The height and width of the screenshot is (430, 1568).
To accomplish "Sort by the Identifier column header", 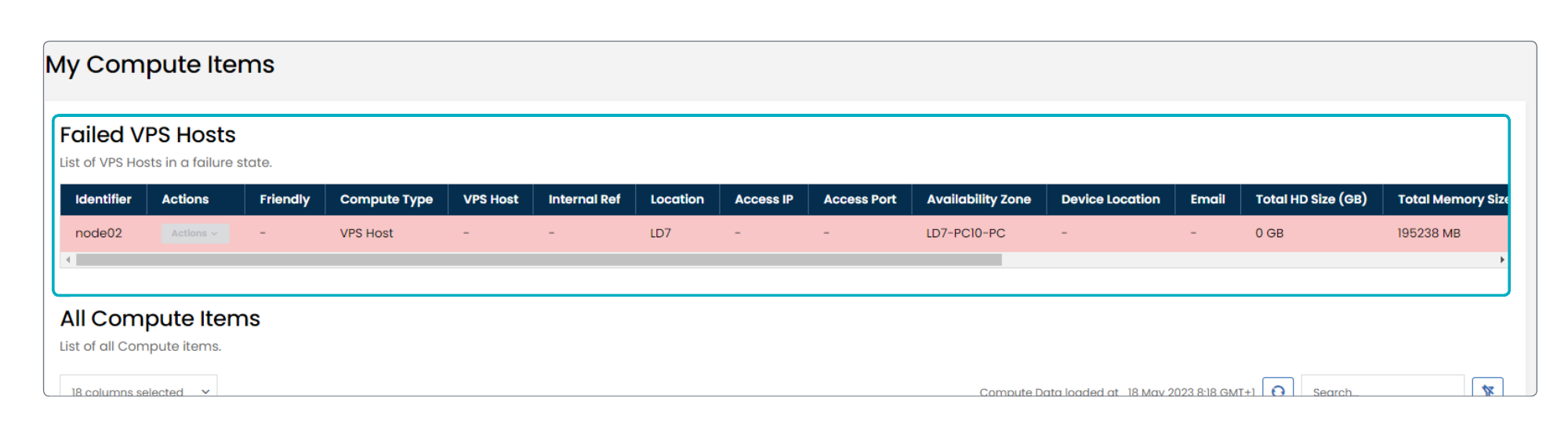I will click(103, 199).
